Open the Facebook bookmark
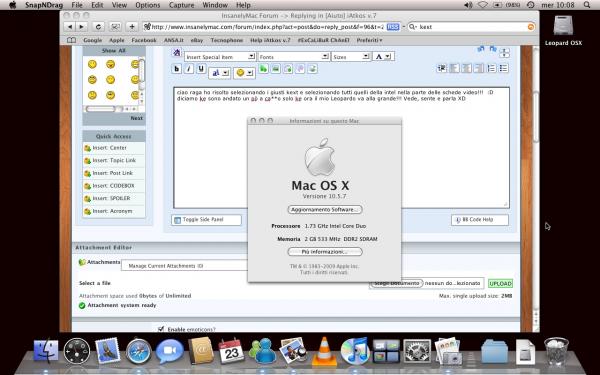The height and width of the screenshot is (375, 600). coord(143,40)
